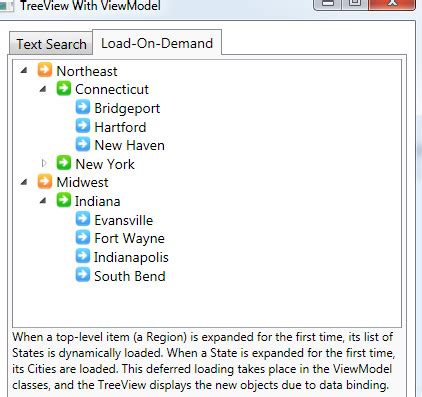Pick the Bridgeport city label

[x=127, y=109]
